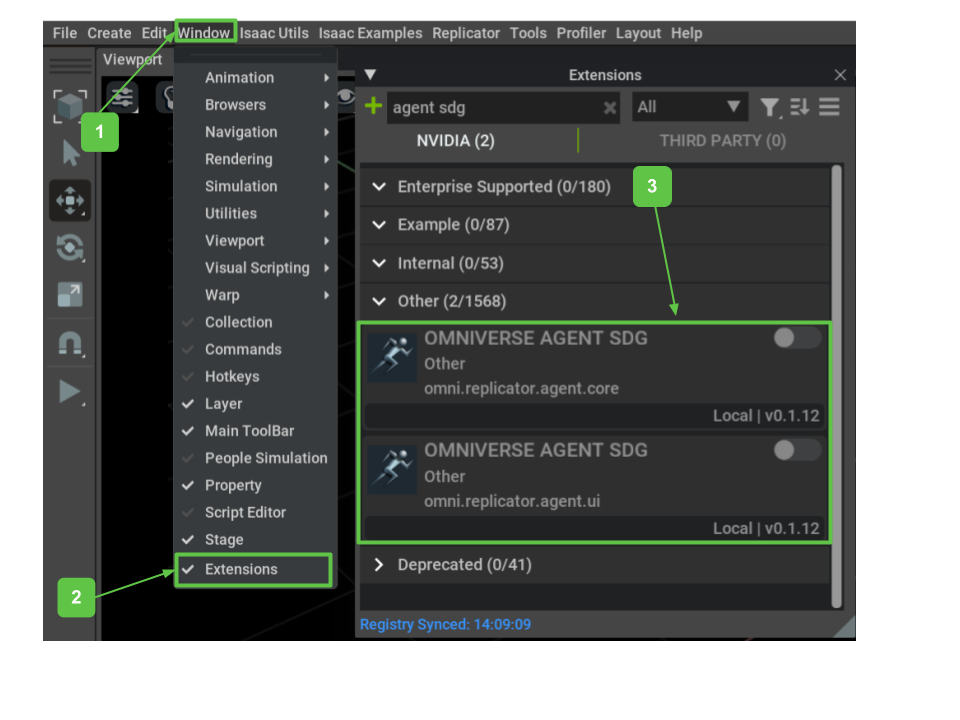The image size is (960, 720).
Task: Enable the People Simulation window
Action: point(256,458)
